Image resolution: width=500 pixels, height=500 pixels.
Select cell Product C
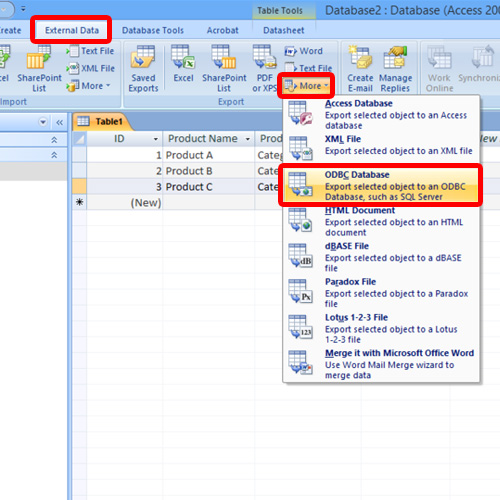tap(208, 187)
